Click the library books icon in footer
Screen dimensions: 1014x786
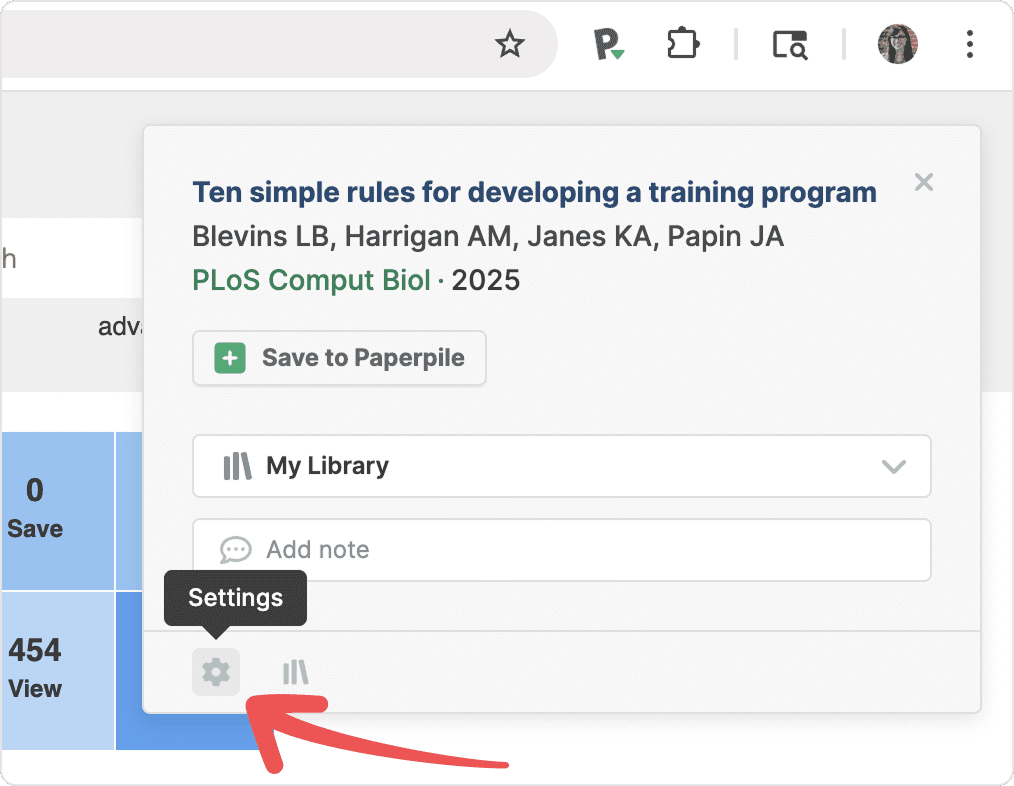(294, 672)
